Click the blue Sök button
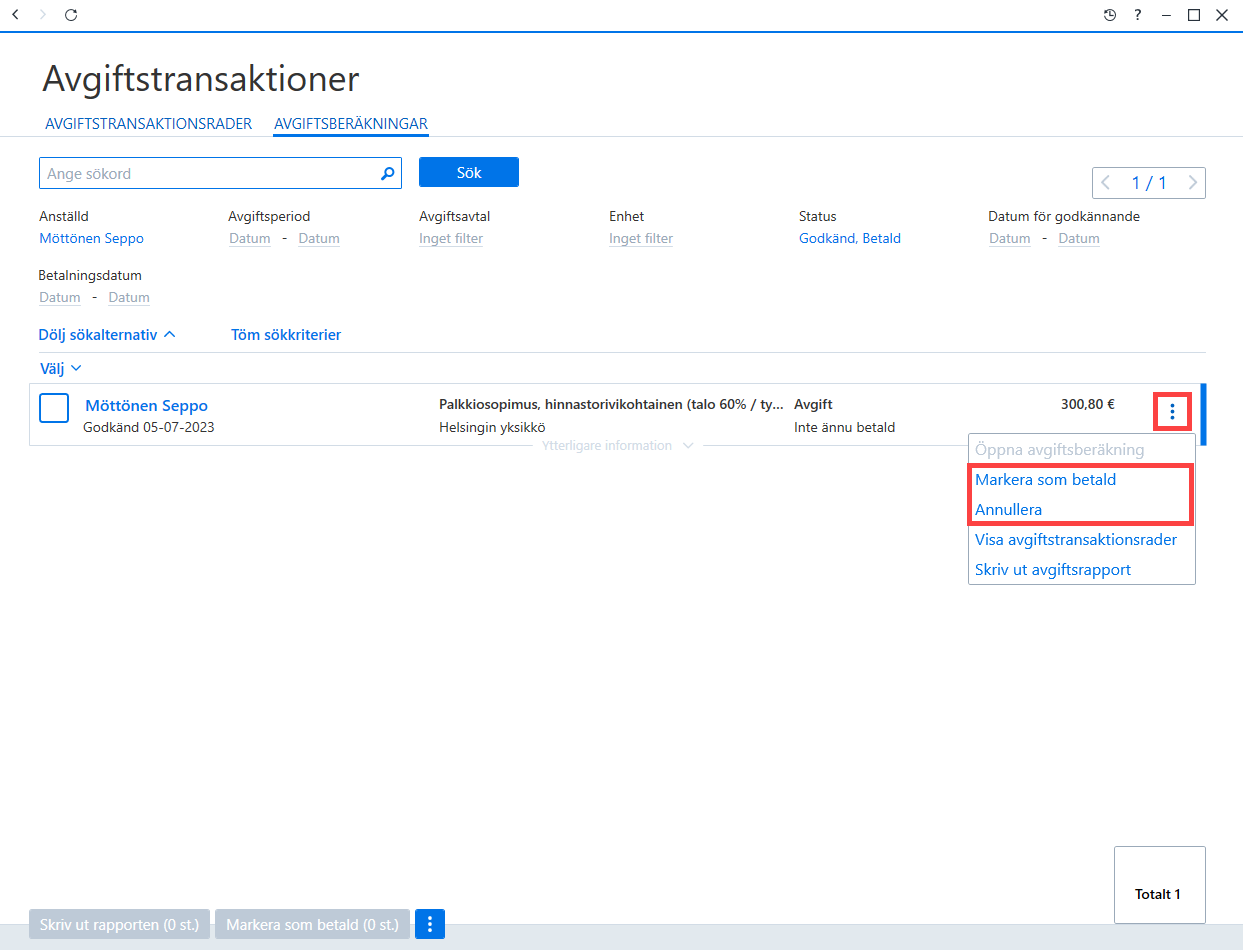1243x950 pixels. [469, 172]
